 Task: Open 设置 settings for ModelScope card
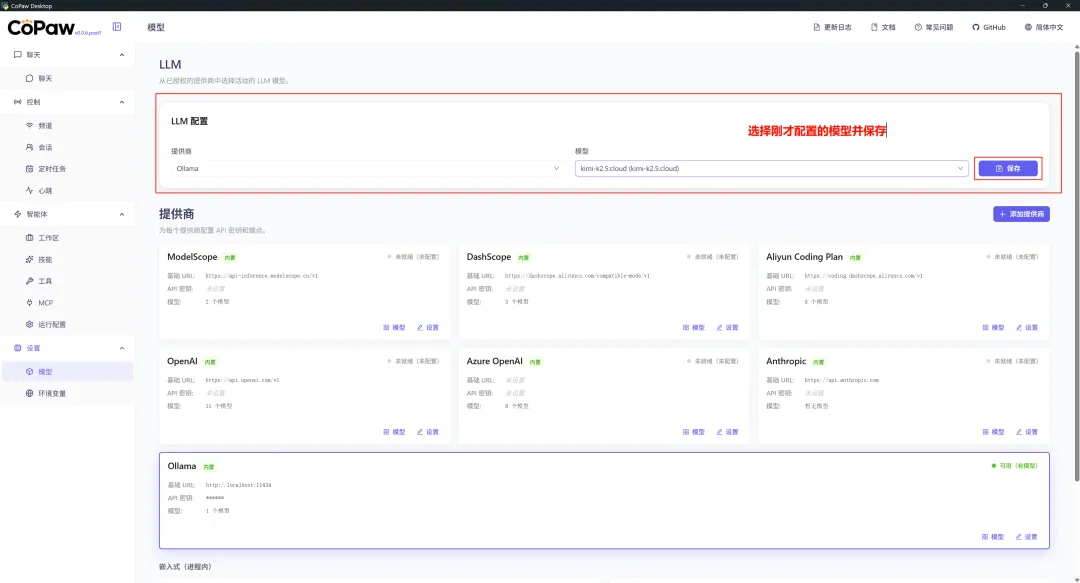click(x=428, y=327)
